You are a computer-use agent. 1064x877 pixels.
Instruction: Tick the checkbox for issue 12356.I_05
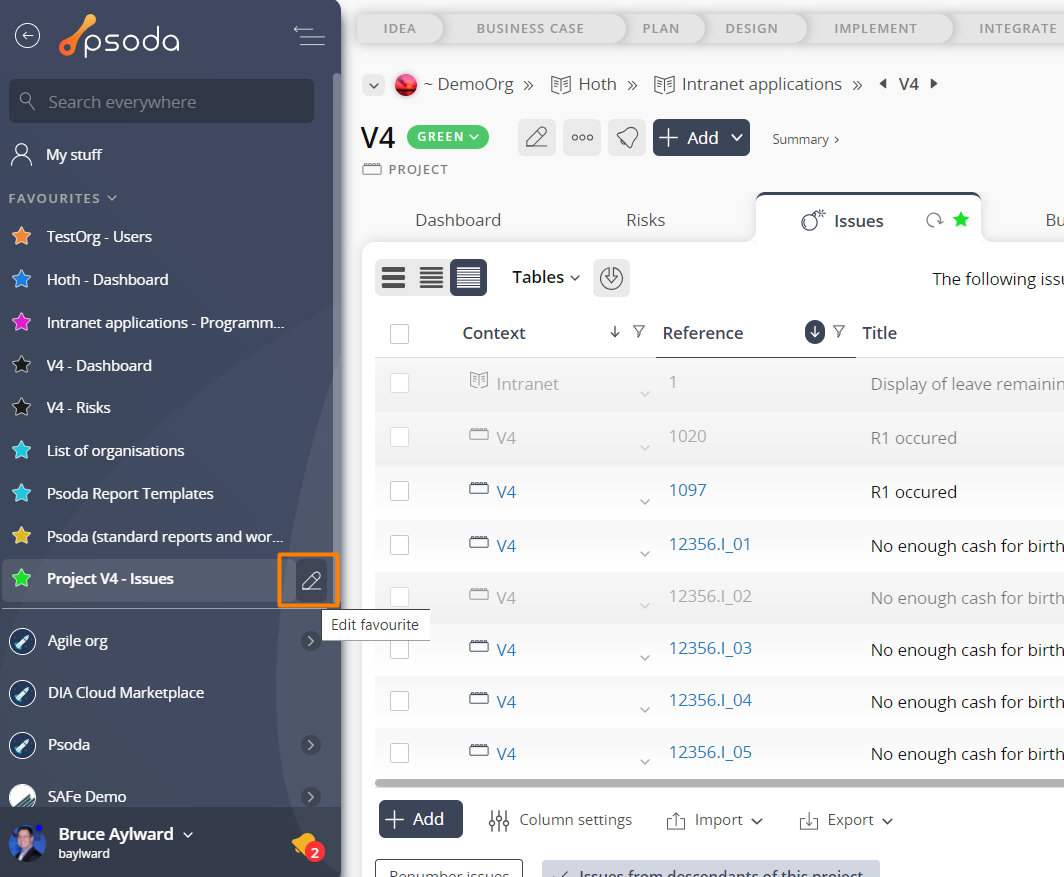(400, 753)
